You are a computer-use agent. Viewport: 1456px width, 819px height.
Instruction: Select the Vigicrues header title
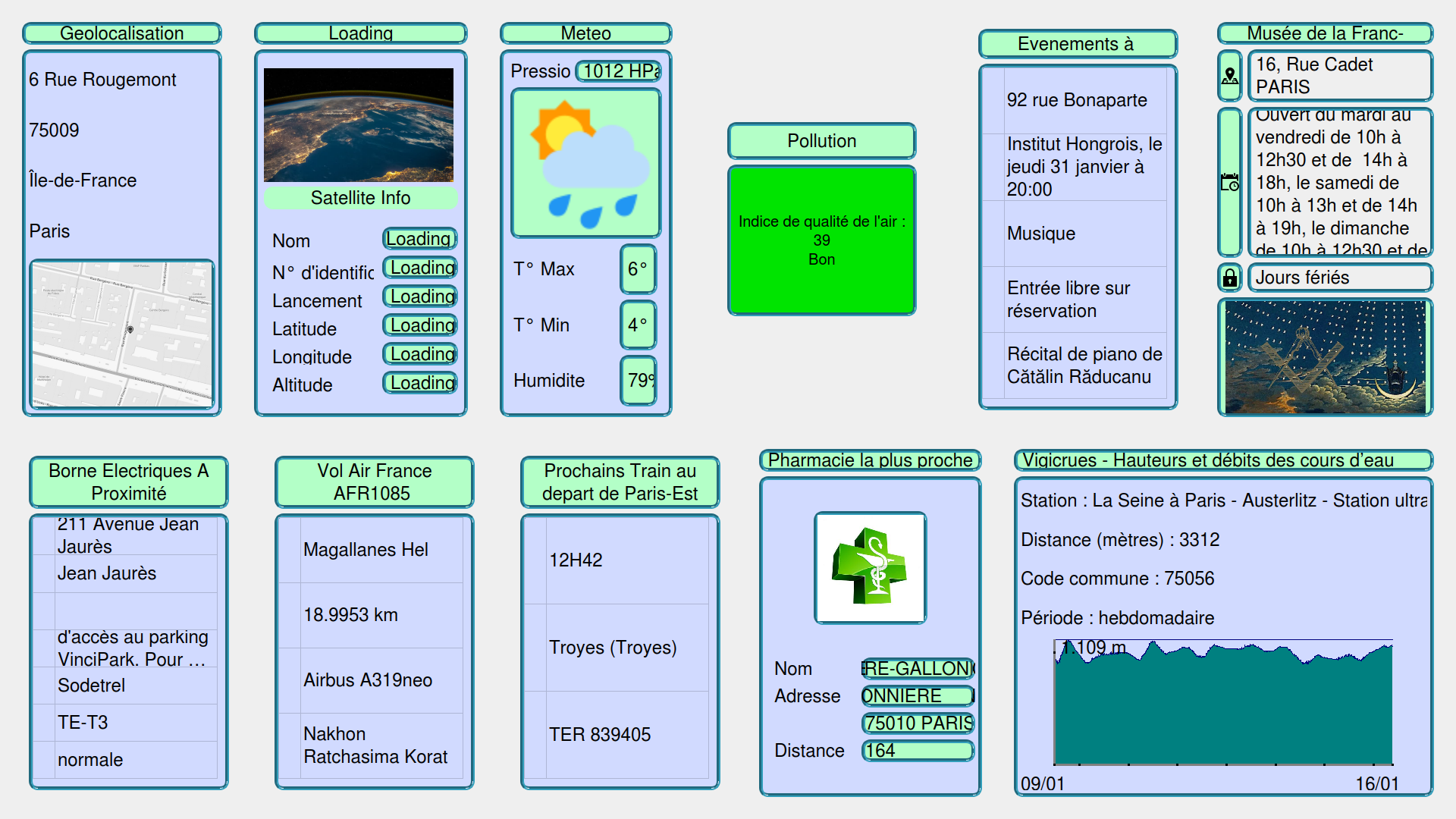pyautogui.click(x=1223, y=460)
